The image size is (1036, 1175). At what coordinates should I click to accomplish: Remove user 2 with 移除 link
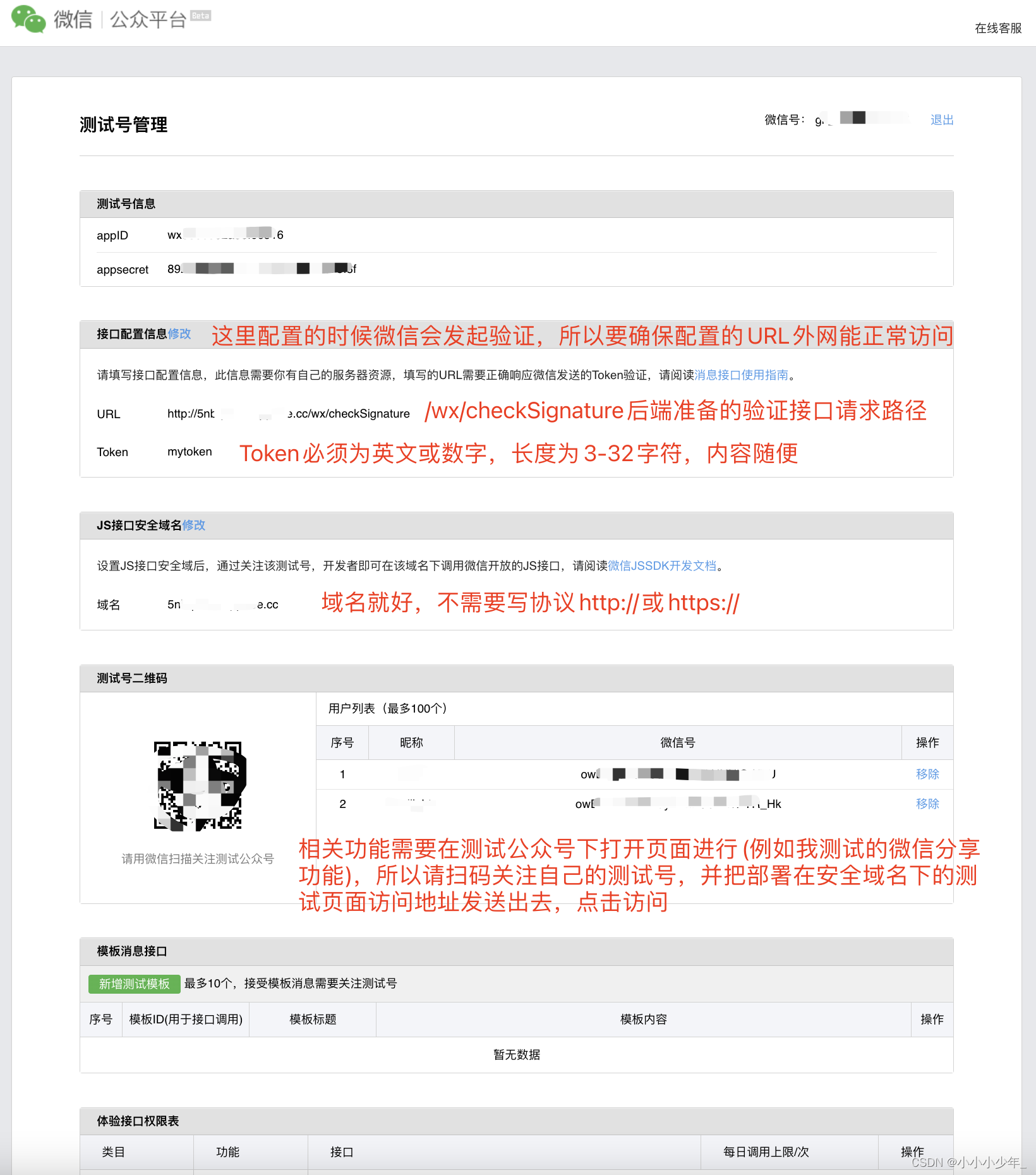tap(927, 804)
